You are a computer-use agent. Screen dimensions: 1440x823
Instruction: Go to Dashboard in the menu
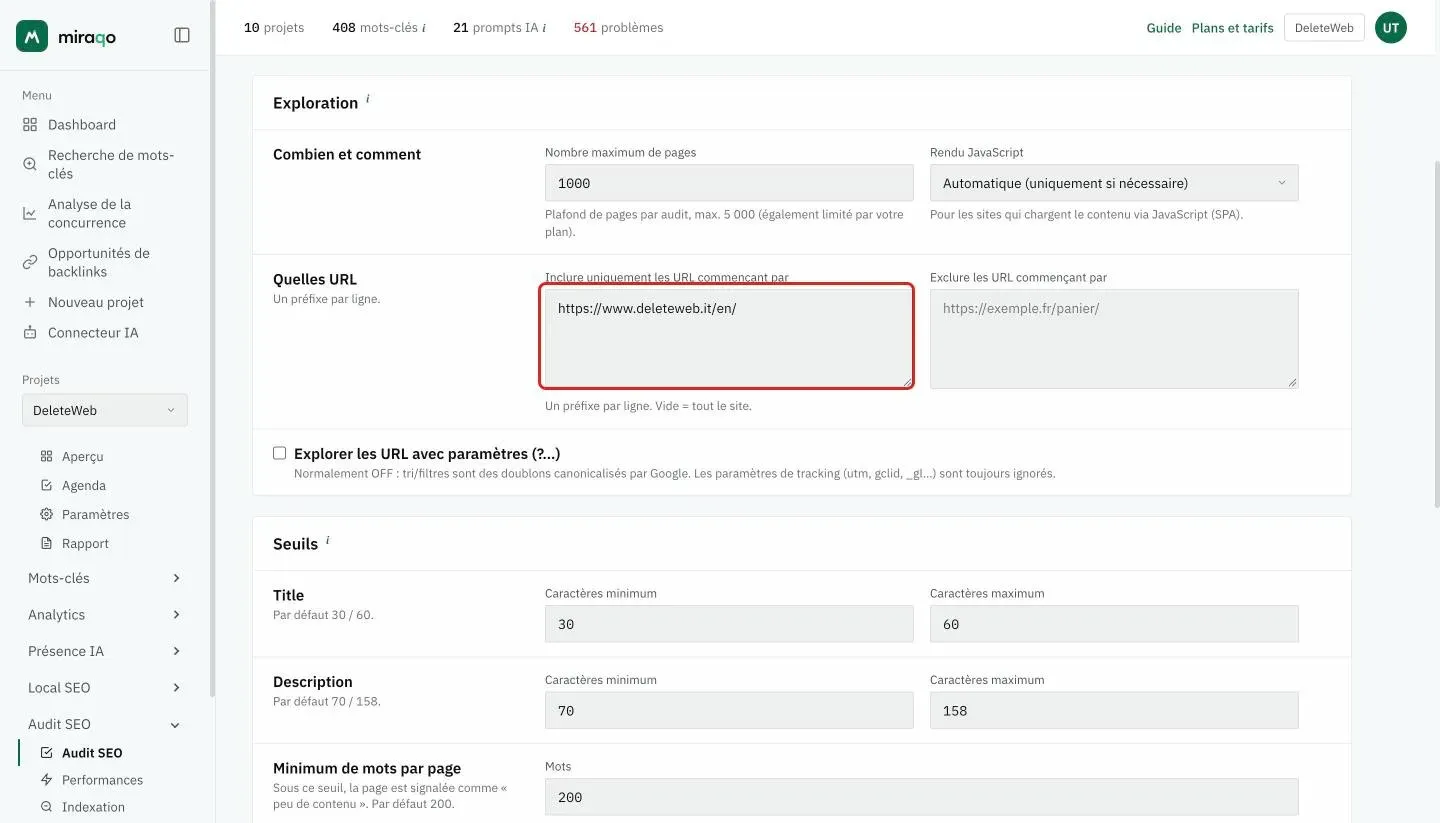[82, 125]
